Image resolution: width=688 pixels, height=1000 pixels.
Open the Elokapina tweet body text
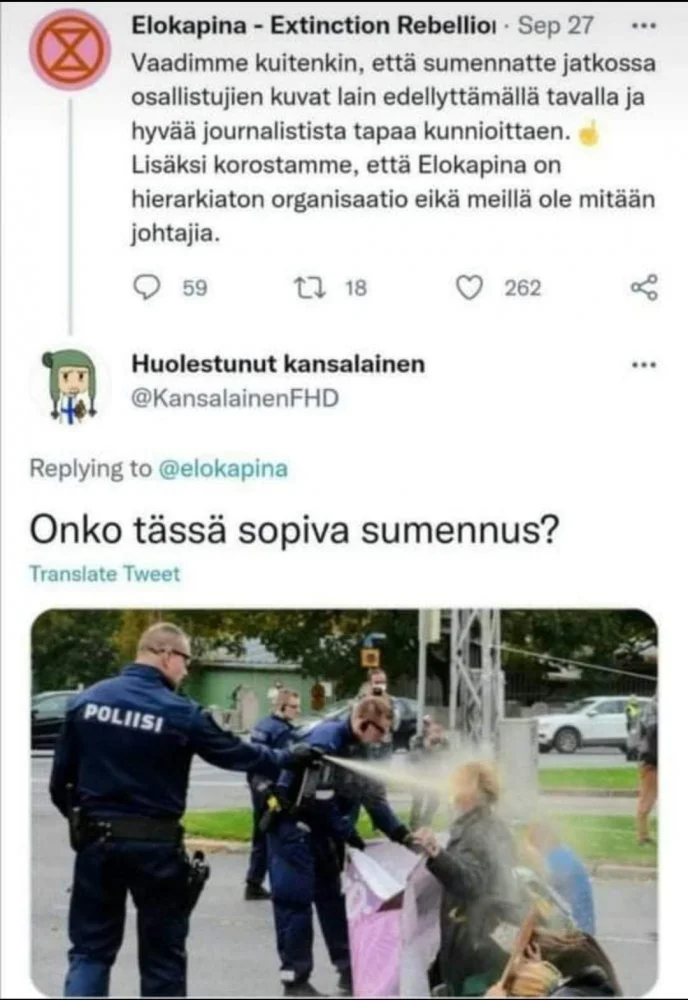pos(393,149)
